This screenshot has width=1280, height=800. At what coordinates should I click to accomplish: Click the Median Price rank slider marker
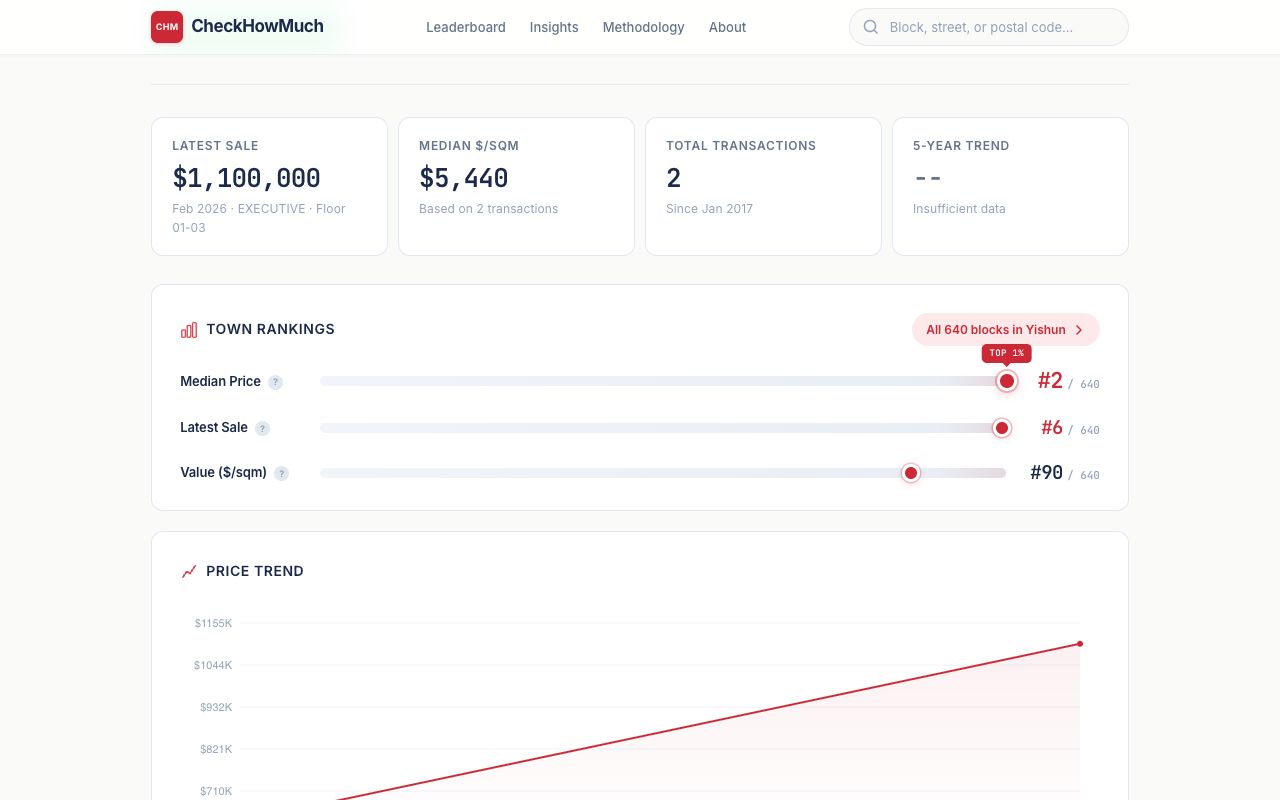1007,381
